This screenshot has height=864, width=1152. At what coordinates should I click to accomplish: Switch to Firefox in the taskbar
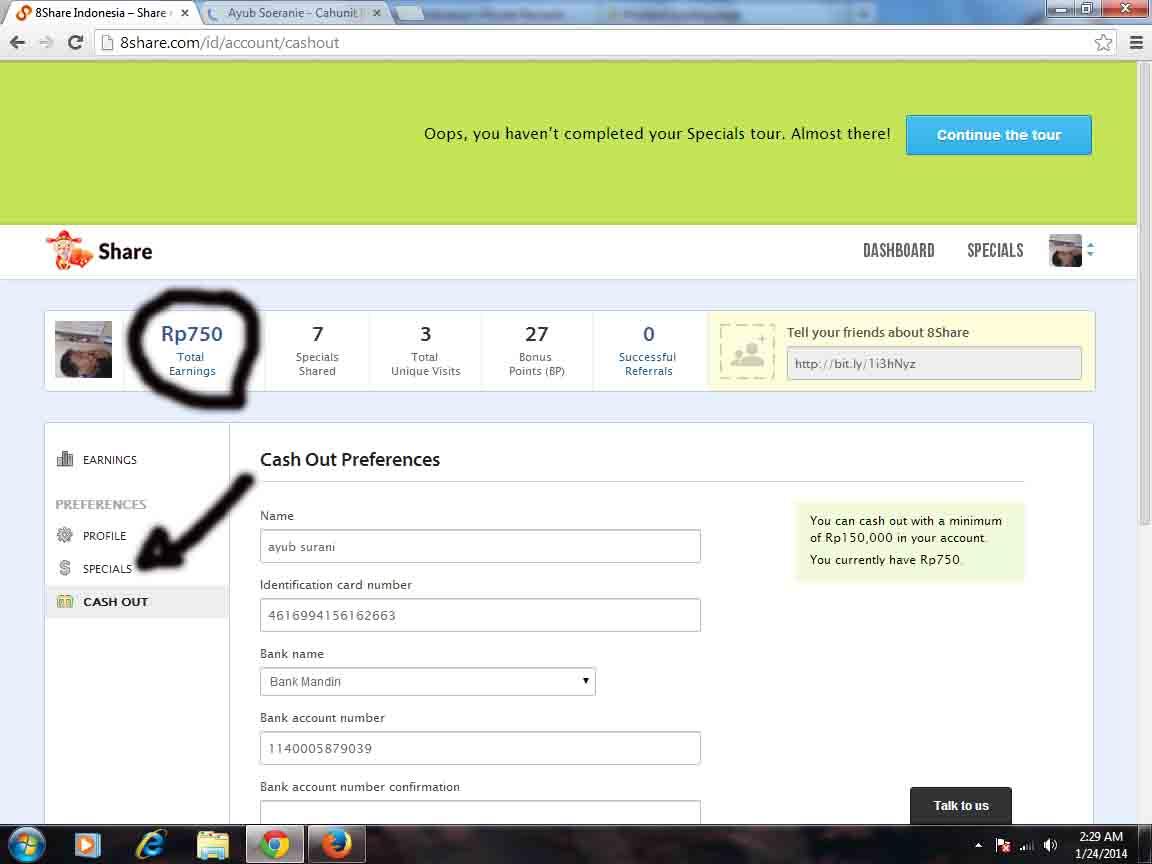336,844
